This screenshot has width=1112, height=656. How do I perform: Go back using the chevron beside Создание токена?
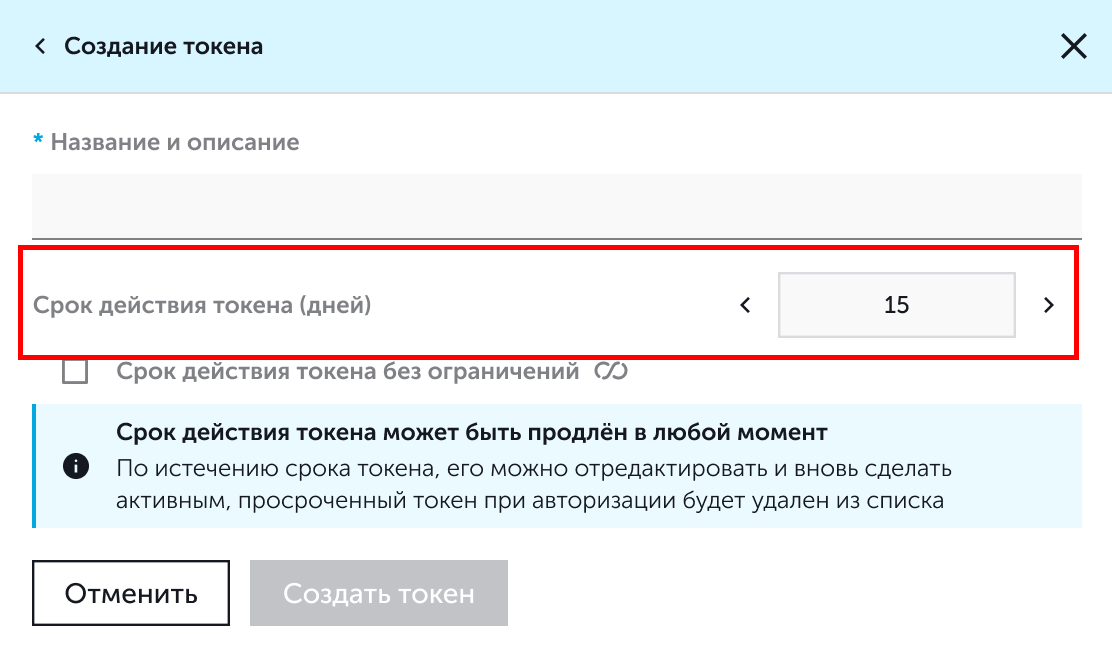pyautogui.click(x=40, y=47)
